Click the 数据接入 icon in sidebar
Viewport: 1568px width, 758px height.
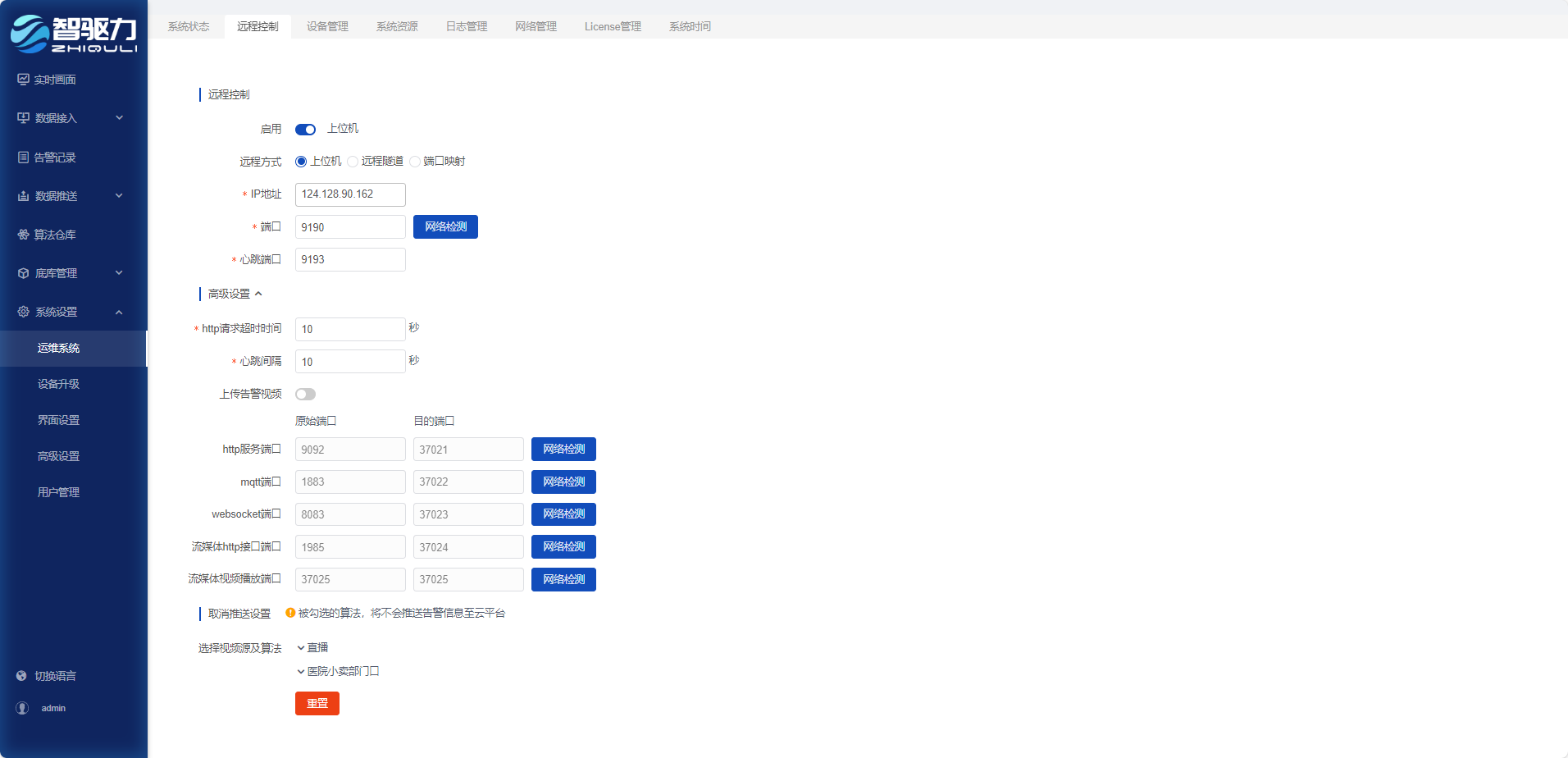coord(23,118)
